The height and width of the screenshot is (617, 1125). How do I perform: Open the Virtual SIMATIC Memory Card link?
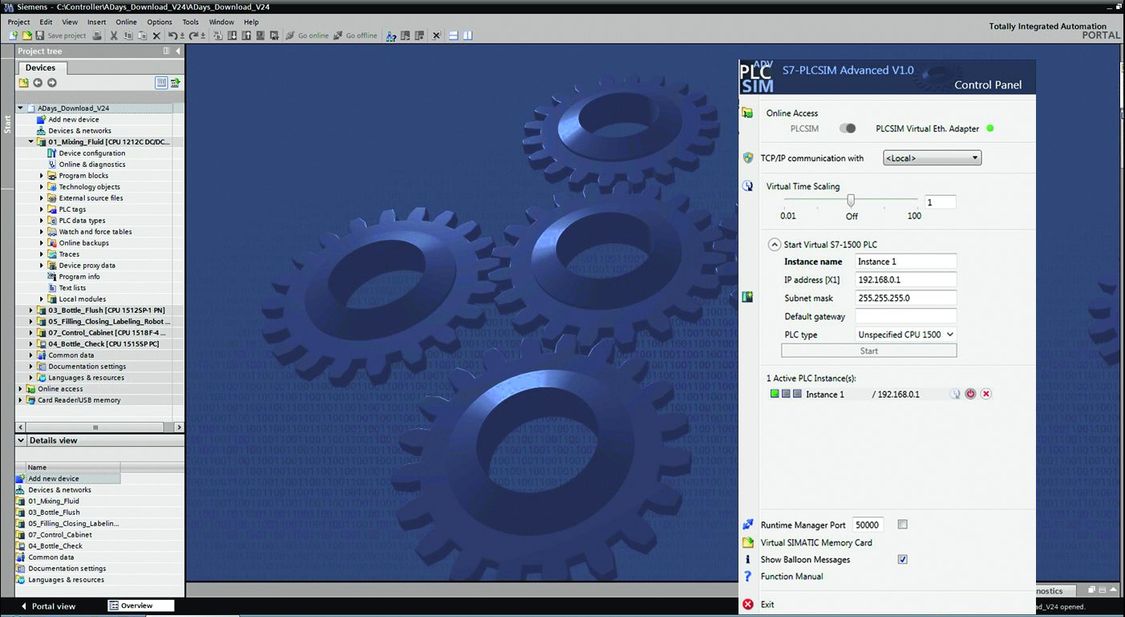[816, 542]
